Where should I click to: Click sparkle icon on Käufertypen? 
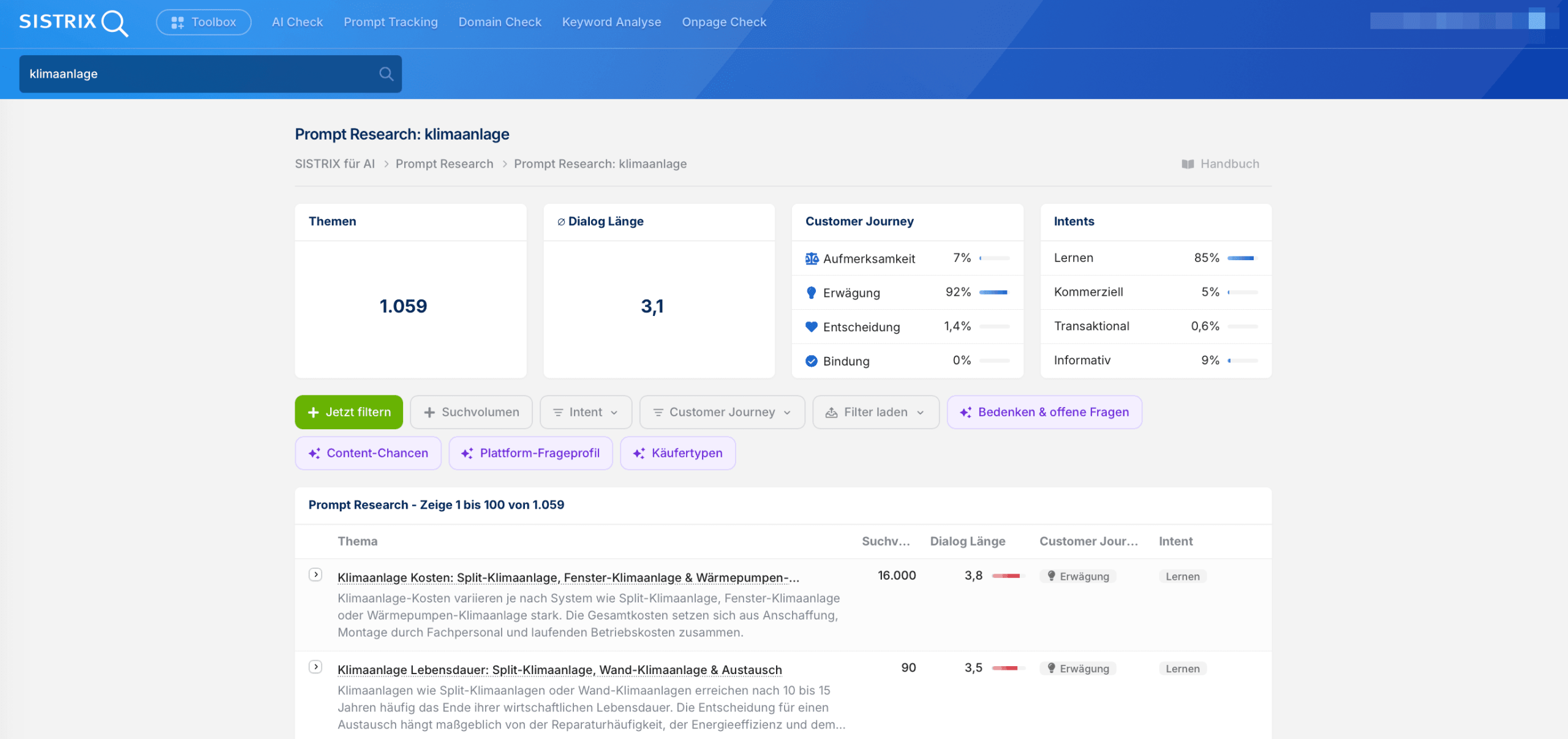[x=639, y=453]
